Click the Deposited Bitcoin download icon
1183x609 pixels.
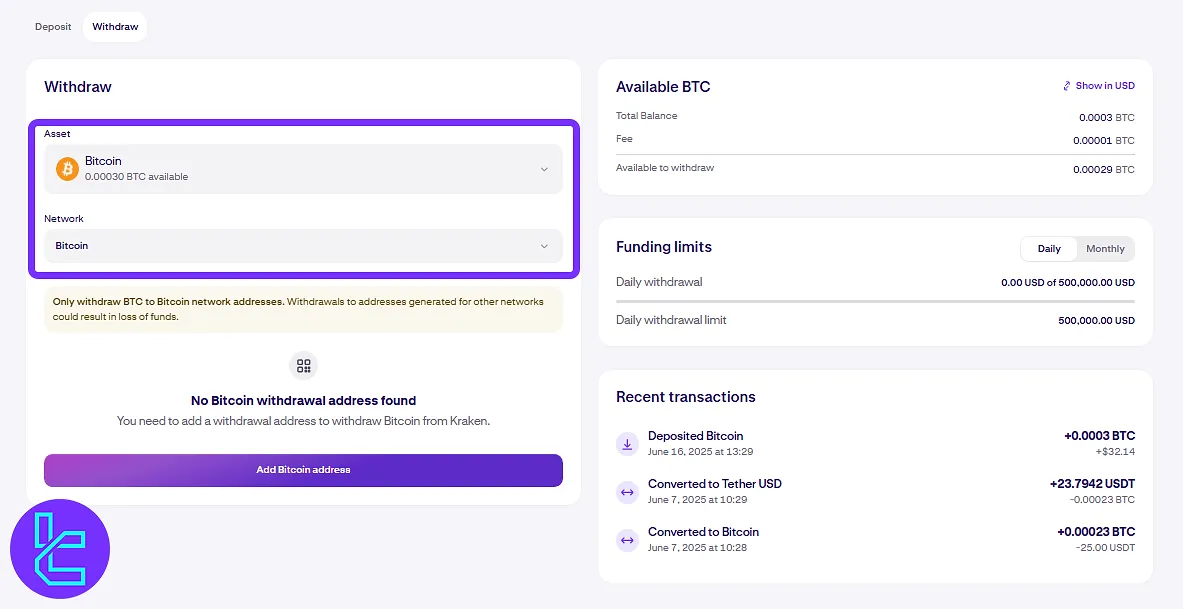[x=627, y=444]
